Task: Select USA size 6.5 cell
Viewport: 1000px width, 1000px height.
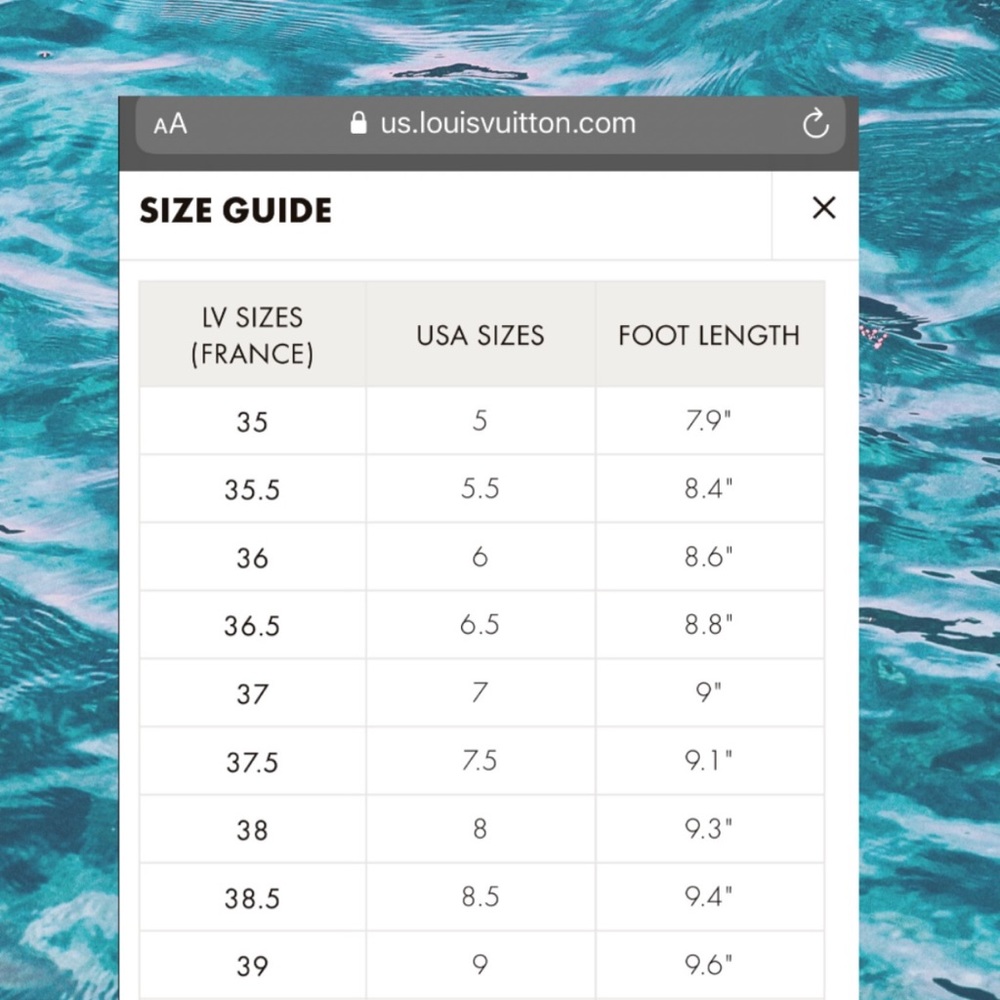Action: click(479, 624)
